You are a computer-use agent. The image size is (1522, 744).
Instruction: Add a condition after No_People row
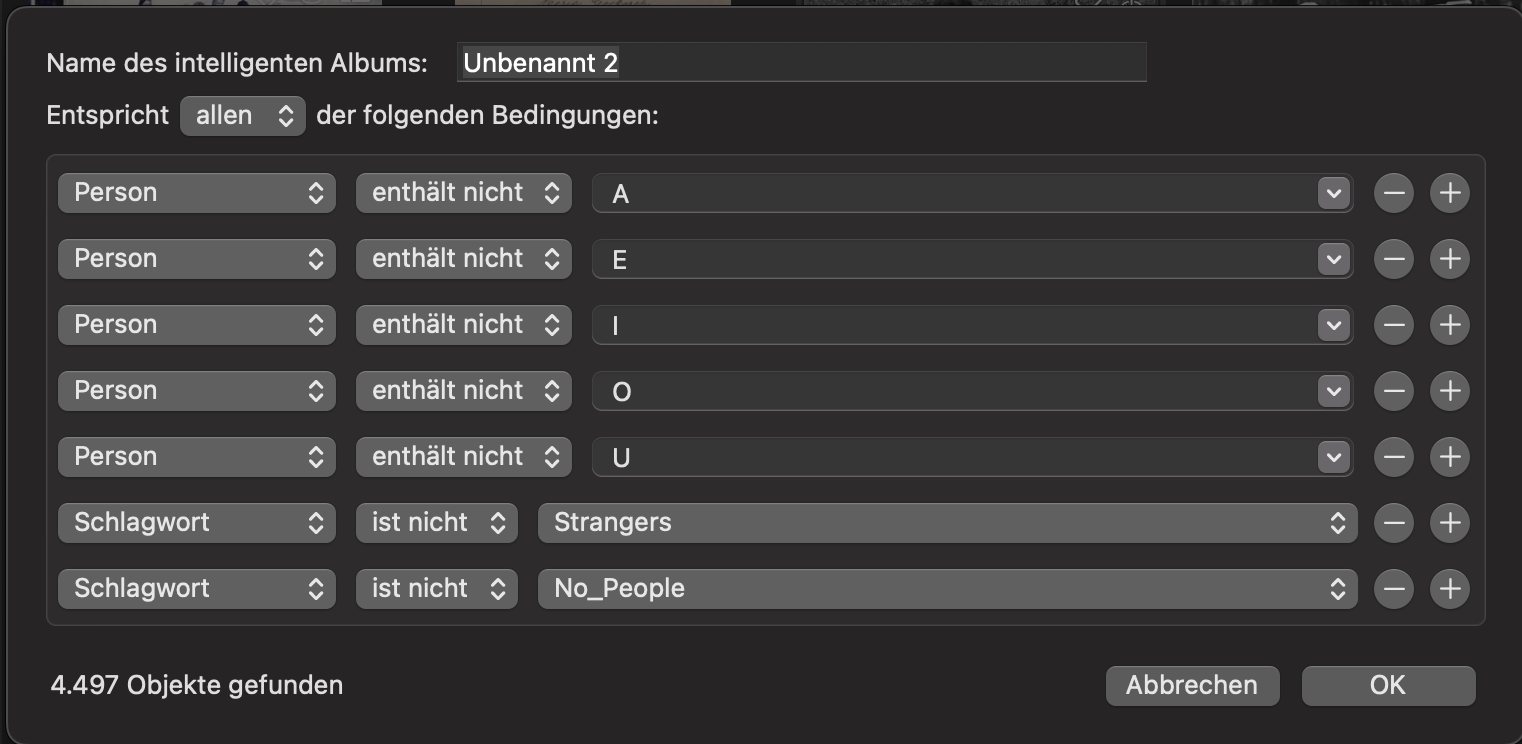[x=1449, y=589]
